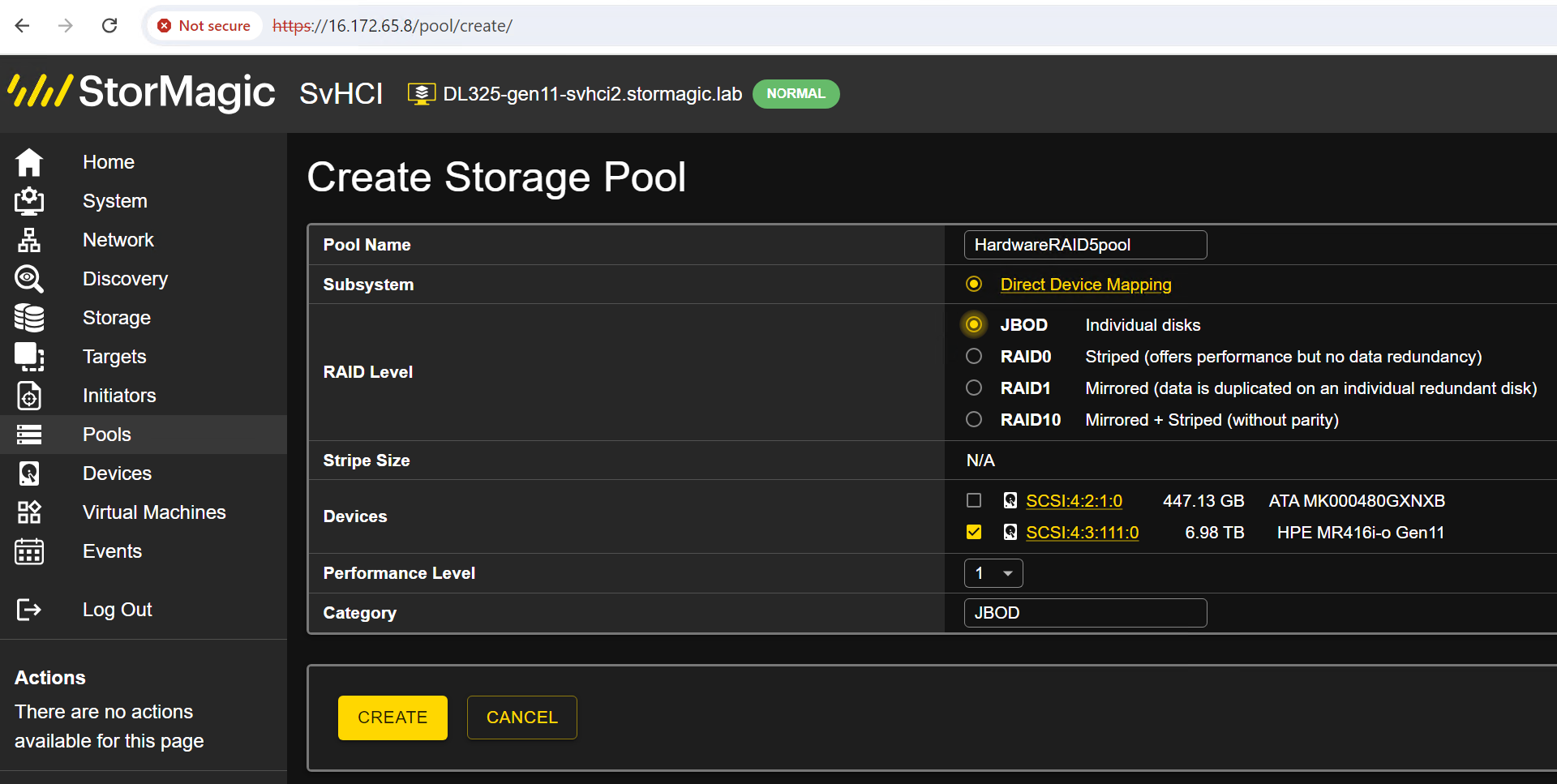Image resolution: width=1557 pixels, height=784 pixels.
Task: Open the Direct Device Mapping link
Action: click(1086, 285)
